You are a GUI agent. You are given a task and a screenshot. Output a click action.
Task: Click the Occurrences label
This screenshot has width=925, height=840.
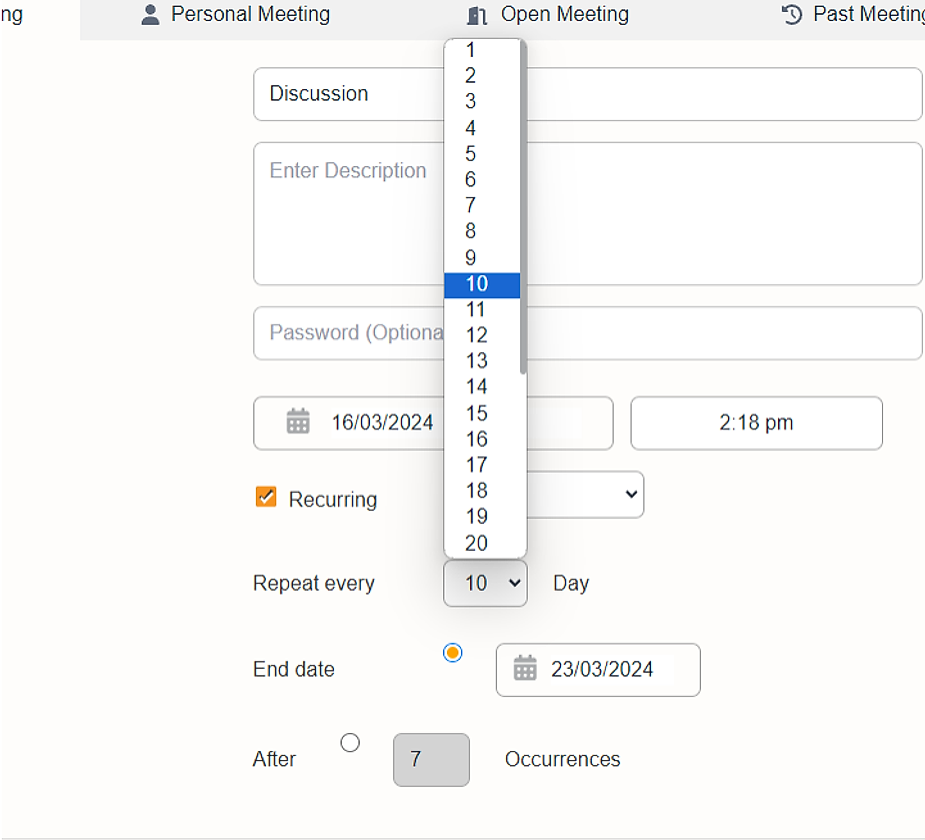562,759
